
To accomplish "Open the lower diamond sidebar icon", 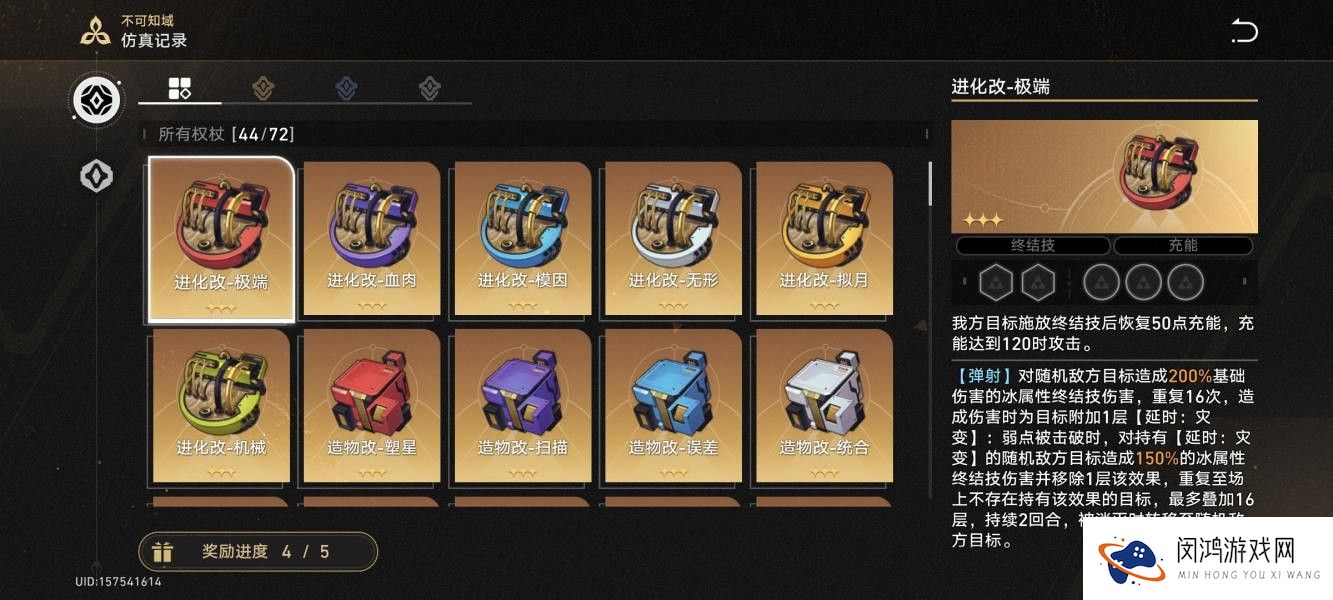I will (x=97, y=177).
